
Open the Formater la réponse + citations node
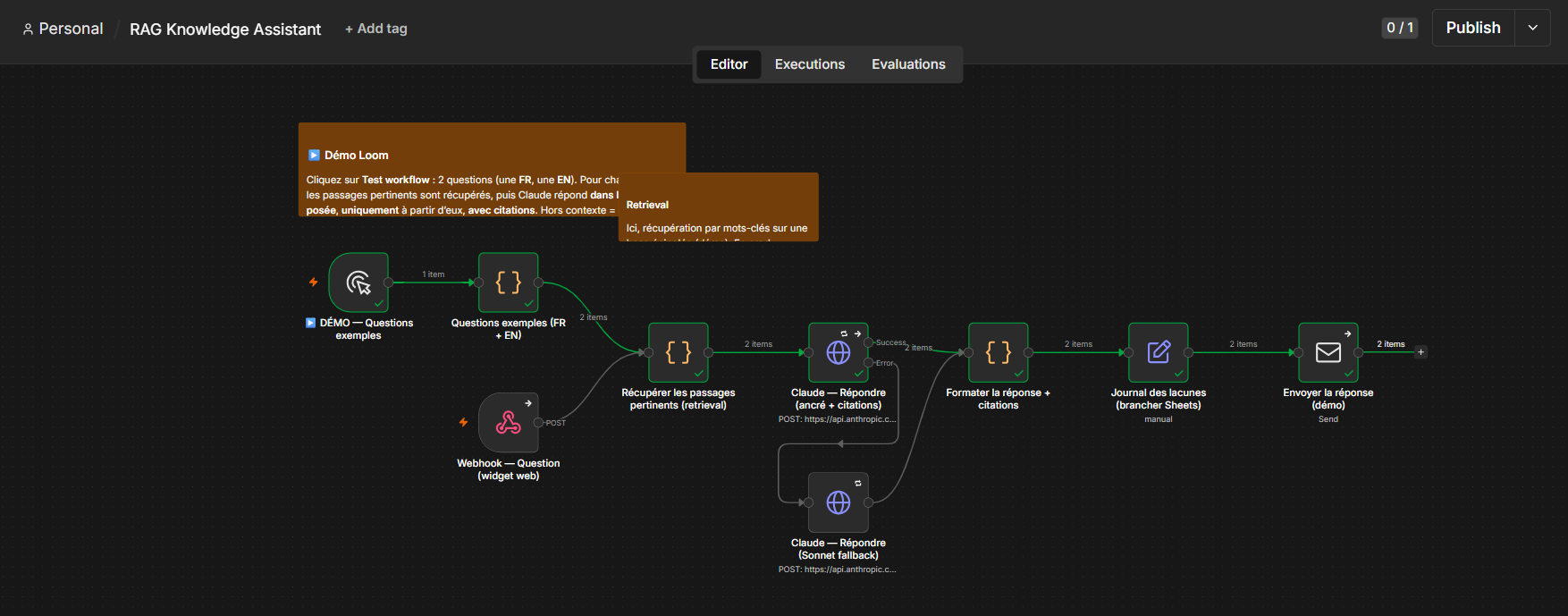[999, 352]
